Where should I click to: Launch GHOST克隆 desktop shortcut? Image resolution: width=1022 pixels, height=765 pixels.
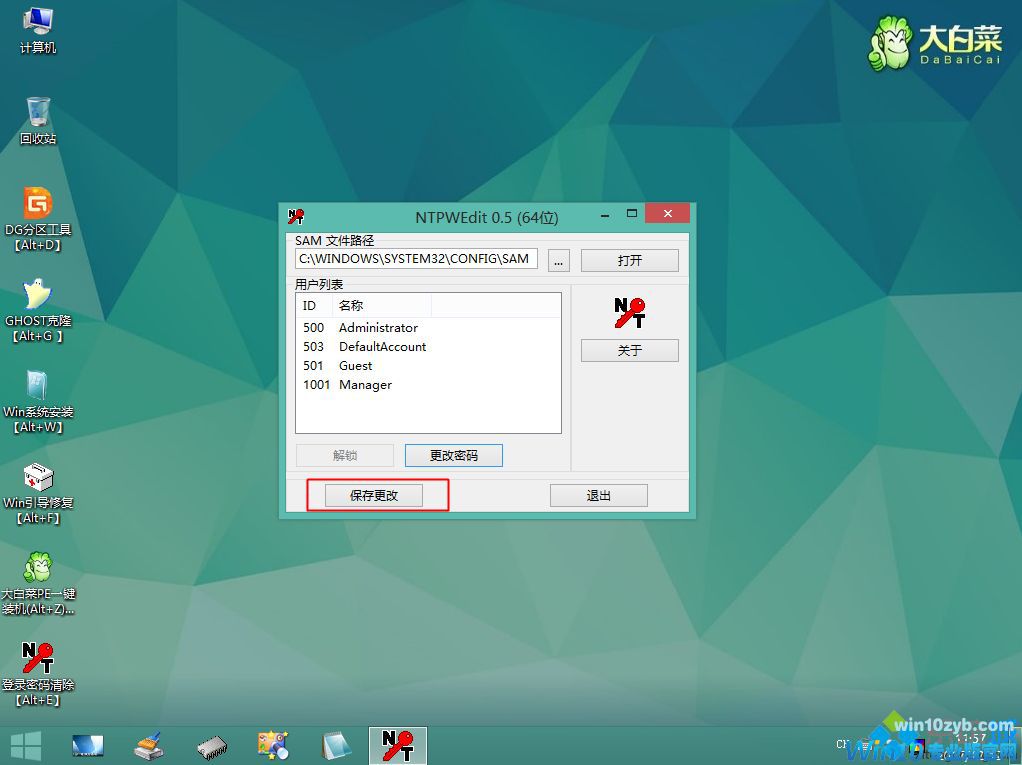[38, 296]
